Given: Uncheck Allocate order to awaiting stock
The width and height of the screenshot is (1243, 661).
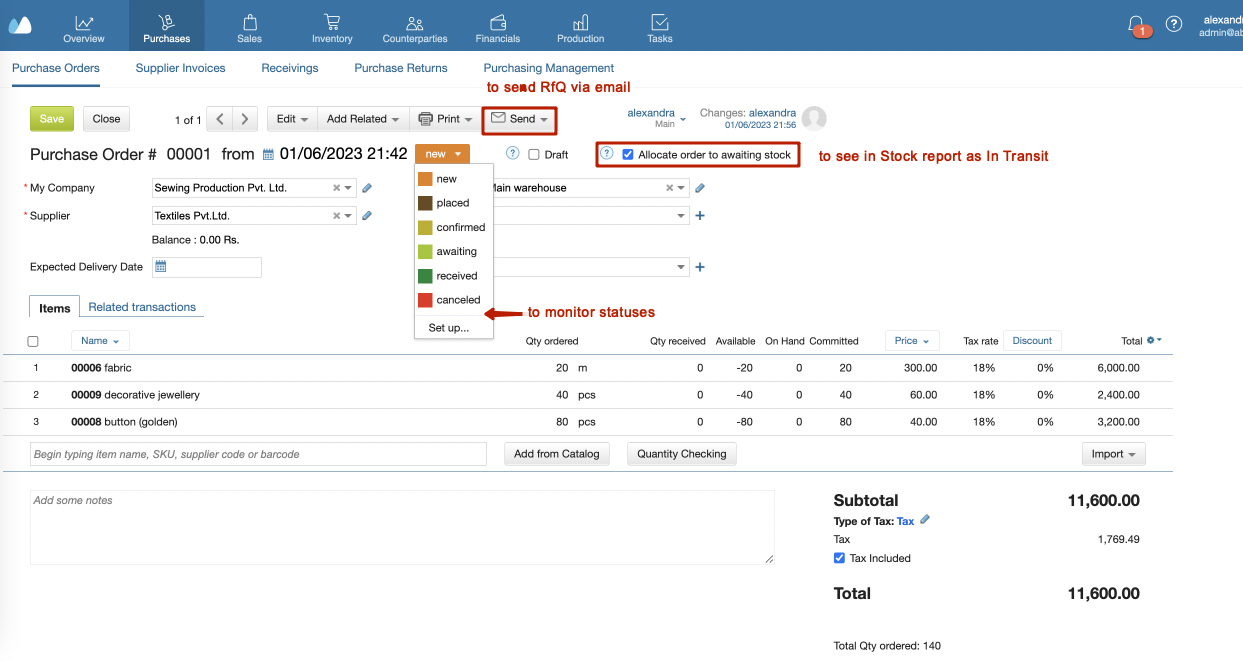Looking at the screenshot, I should pyautogui.click(x=628, y=155).
